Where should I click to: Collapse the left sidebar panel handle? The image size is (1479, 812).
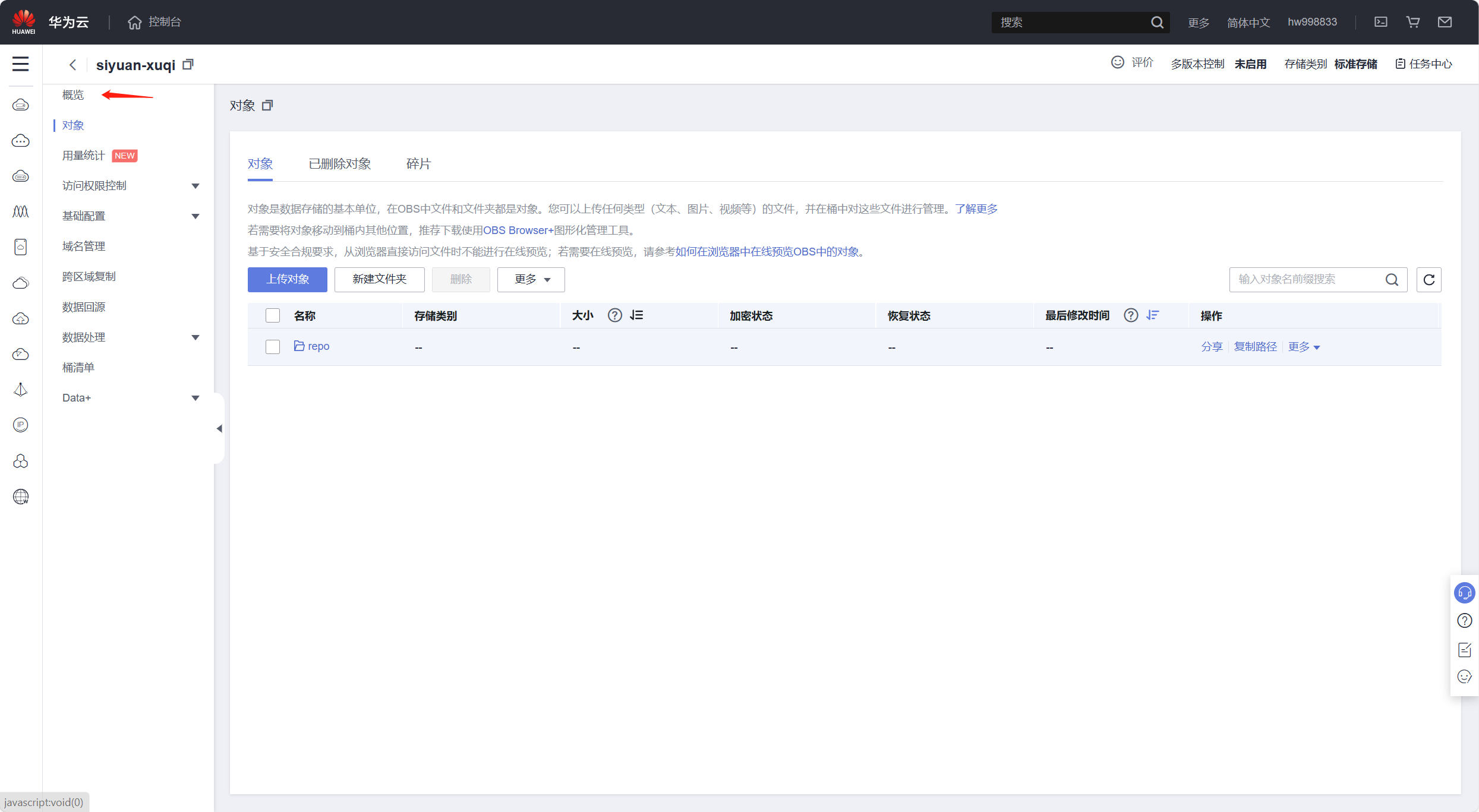coord(219,428)
